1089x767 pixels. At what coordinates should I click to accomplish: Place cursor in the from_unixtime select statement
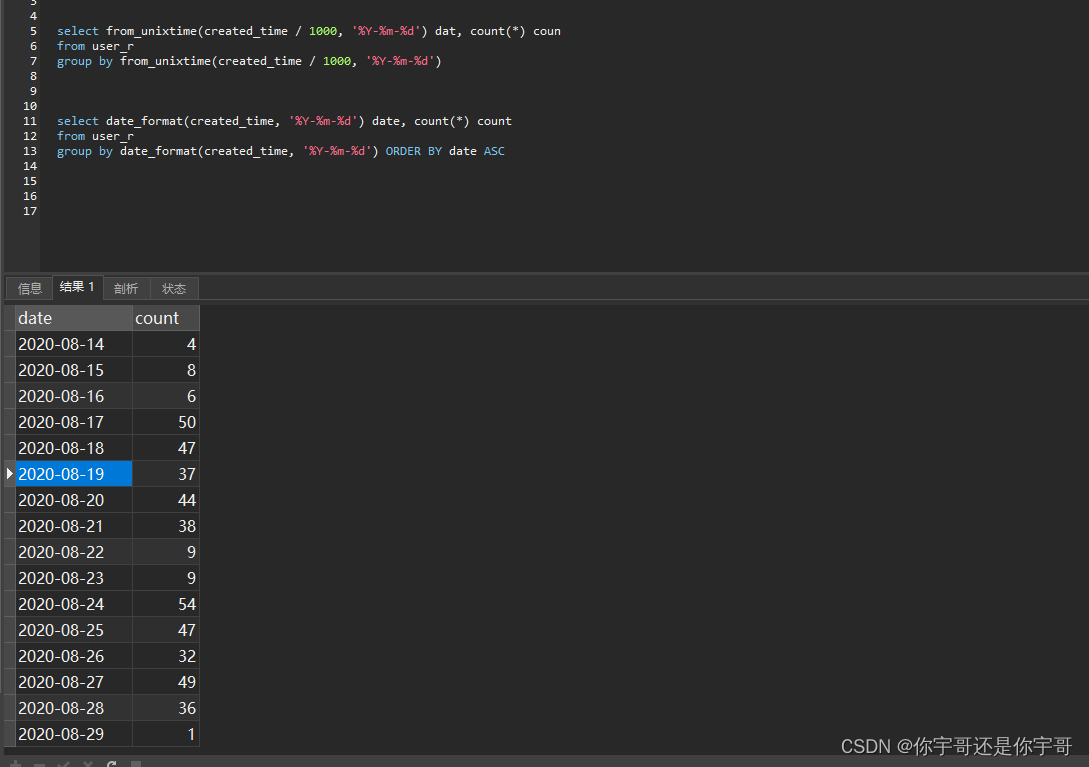pyautogui.click(x=309, y=31)
